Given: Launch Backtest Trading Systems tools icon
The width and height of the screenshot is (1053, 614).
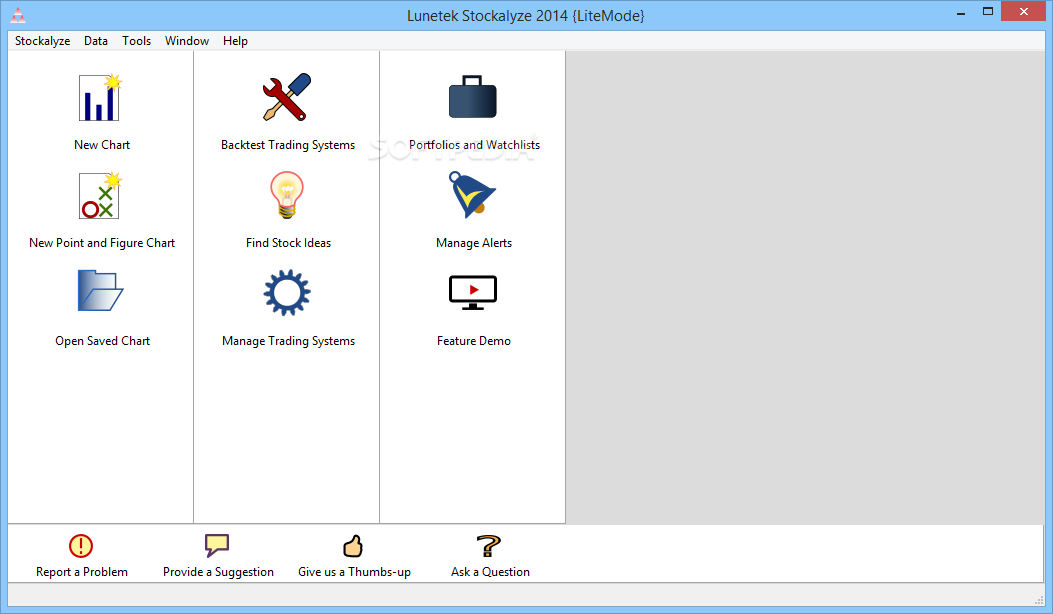Looking at the screenshot, I should pyautogui.click(x=287, y=97).
